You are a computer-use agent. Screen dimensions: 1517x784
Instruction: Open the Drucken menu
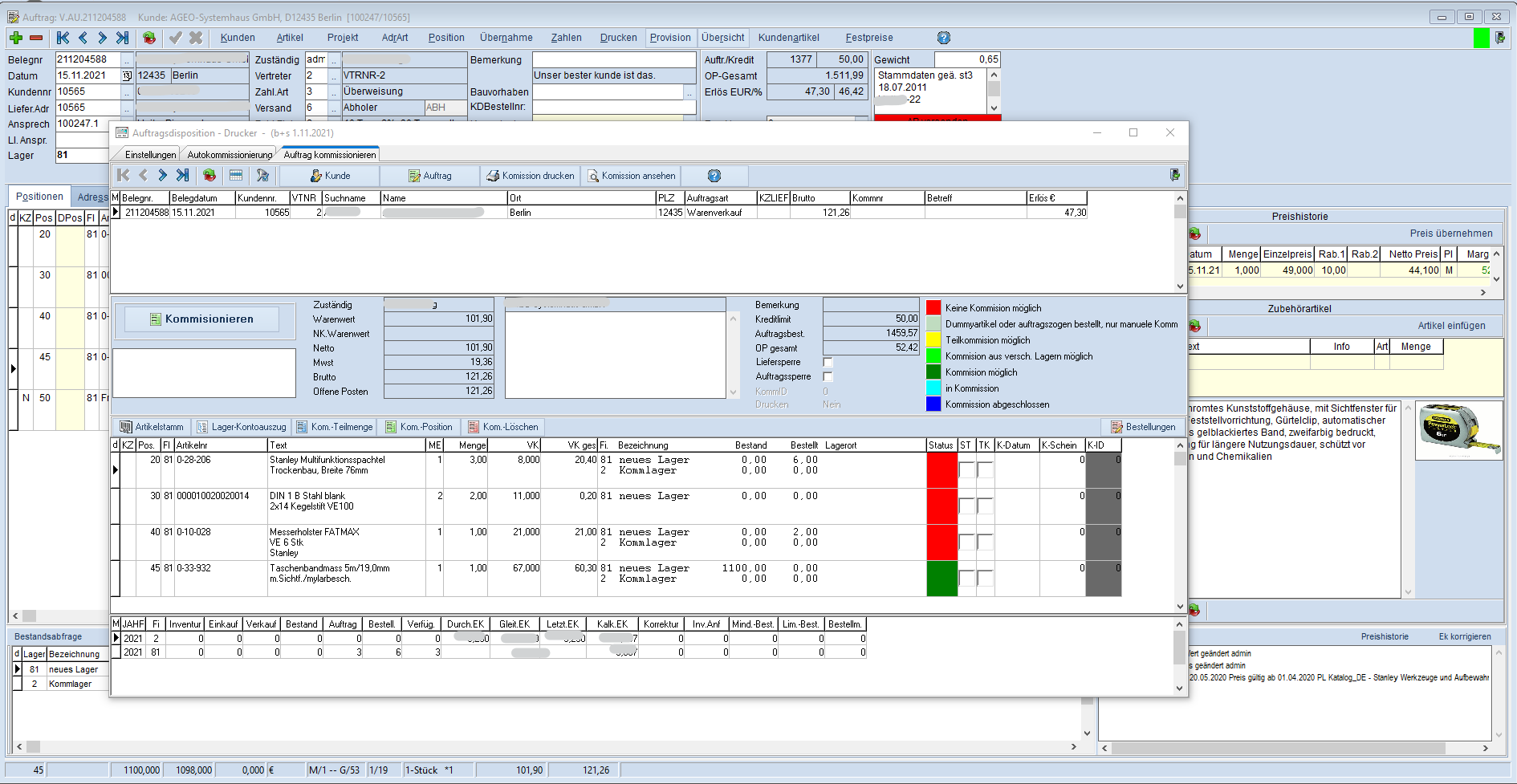pyautogui.click(x=618, y=38)
